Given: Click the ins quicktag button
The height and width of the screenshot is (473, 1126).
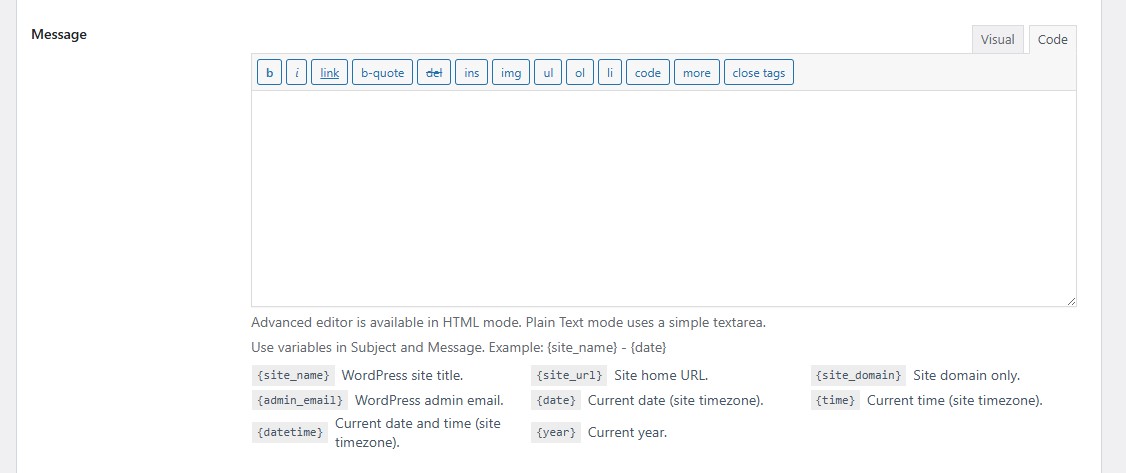Looking at the screenshot, I should [x=471, y=73].
